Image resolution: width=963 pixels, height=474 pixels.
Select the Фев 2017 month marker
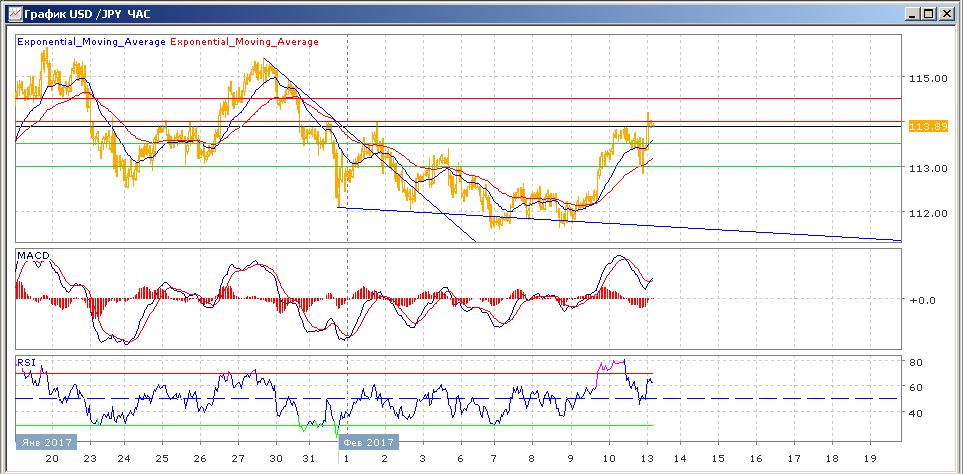pyautogui.click(x=368, y=442)
